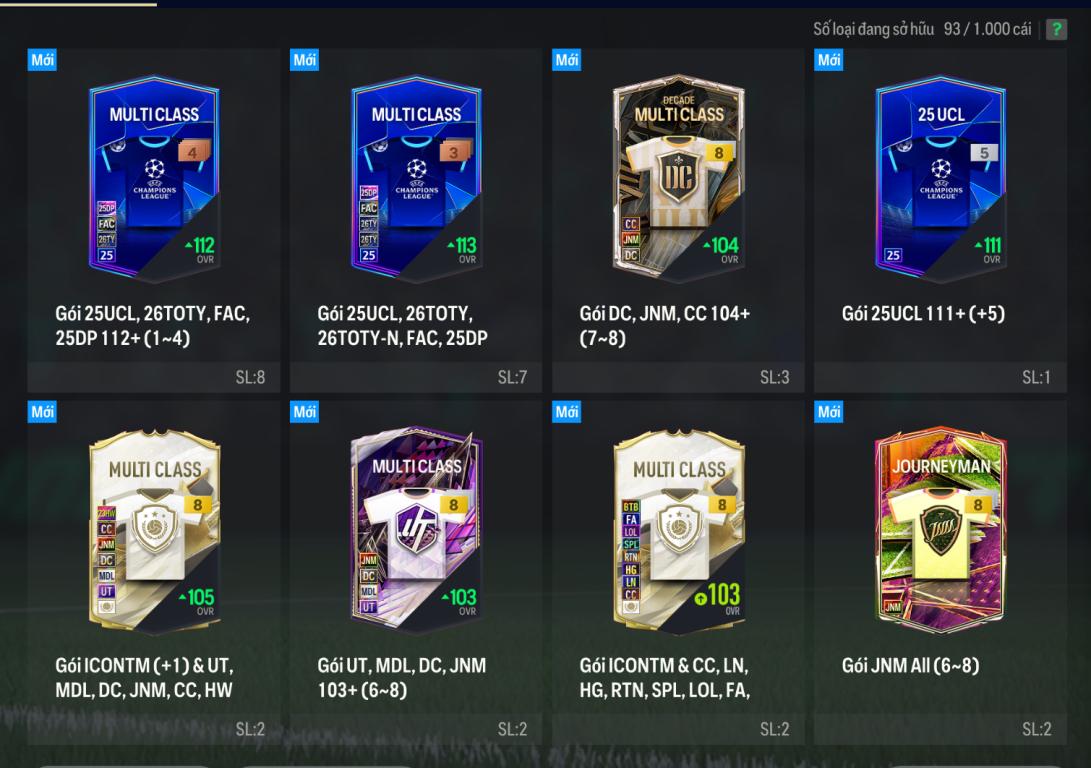This screenshot has height=768, width=1091.
Task: Click the Gói JNM All (6~8) title
Action: tap(910, 666)
